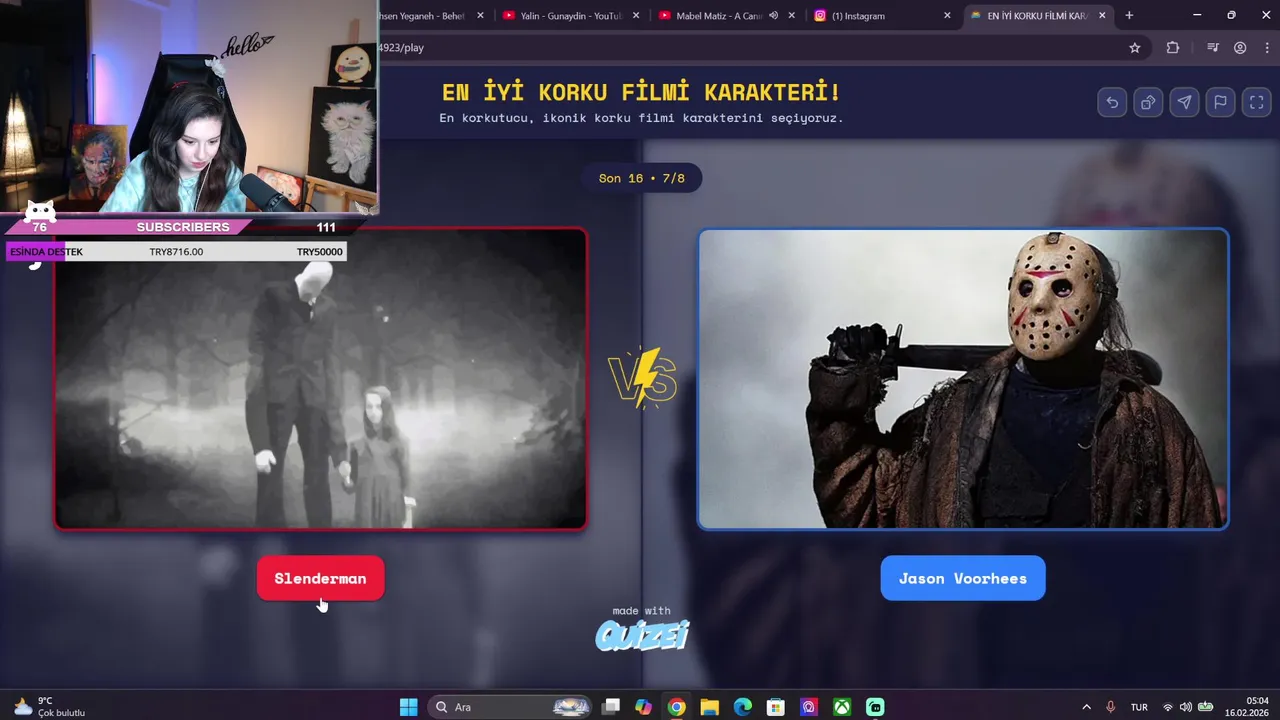Toggle fullscreen mode for the quiz
1280x720 pixels.
point(1257,102)
